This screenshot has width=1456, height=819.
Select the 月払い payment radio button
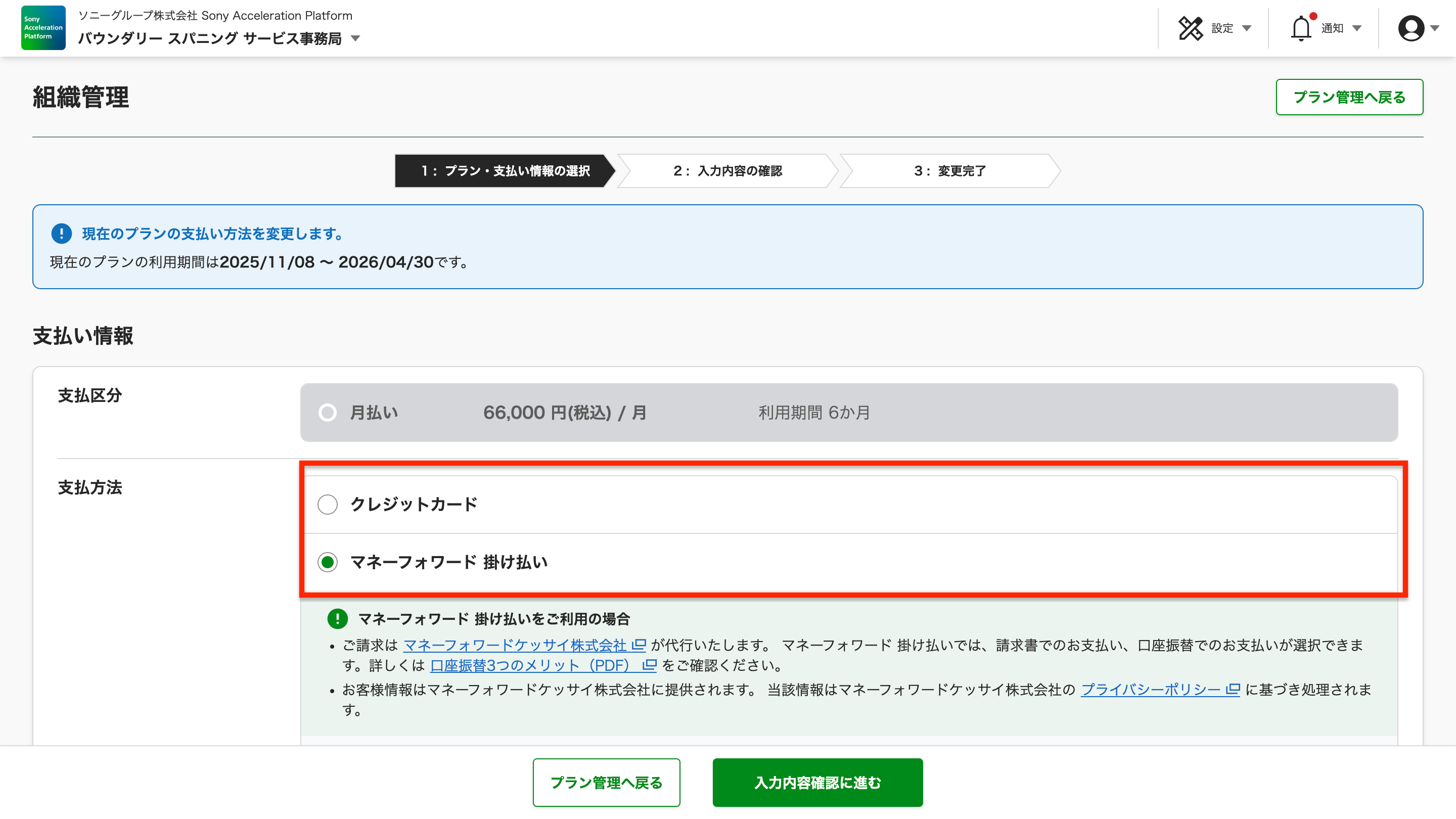[328, 413]
